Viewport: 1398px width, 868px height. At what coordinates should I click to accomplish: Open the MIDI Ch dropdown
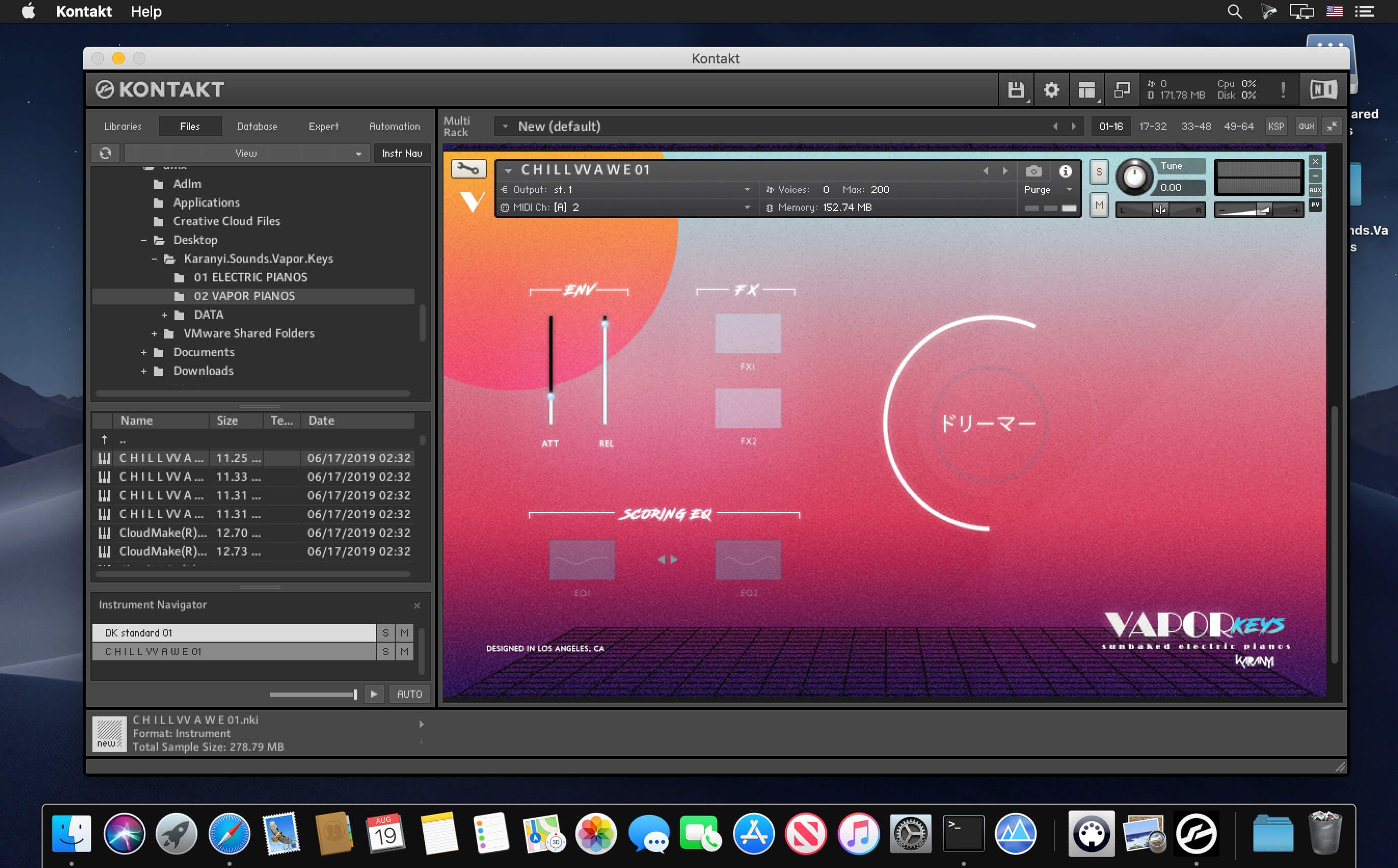point(626,207)
